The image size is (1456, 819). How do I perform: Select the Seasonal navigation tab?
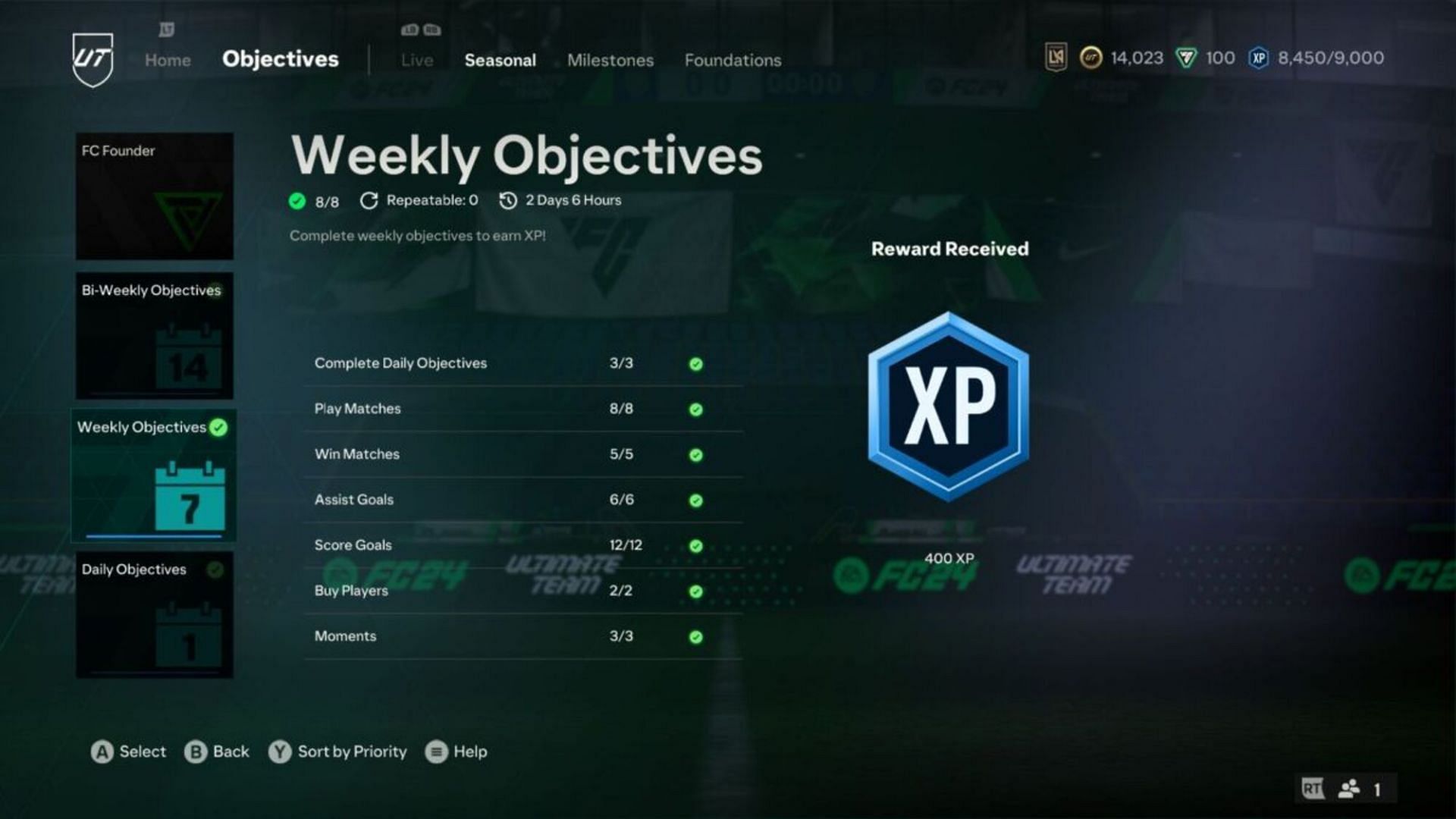(x=500, y=60)
